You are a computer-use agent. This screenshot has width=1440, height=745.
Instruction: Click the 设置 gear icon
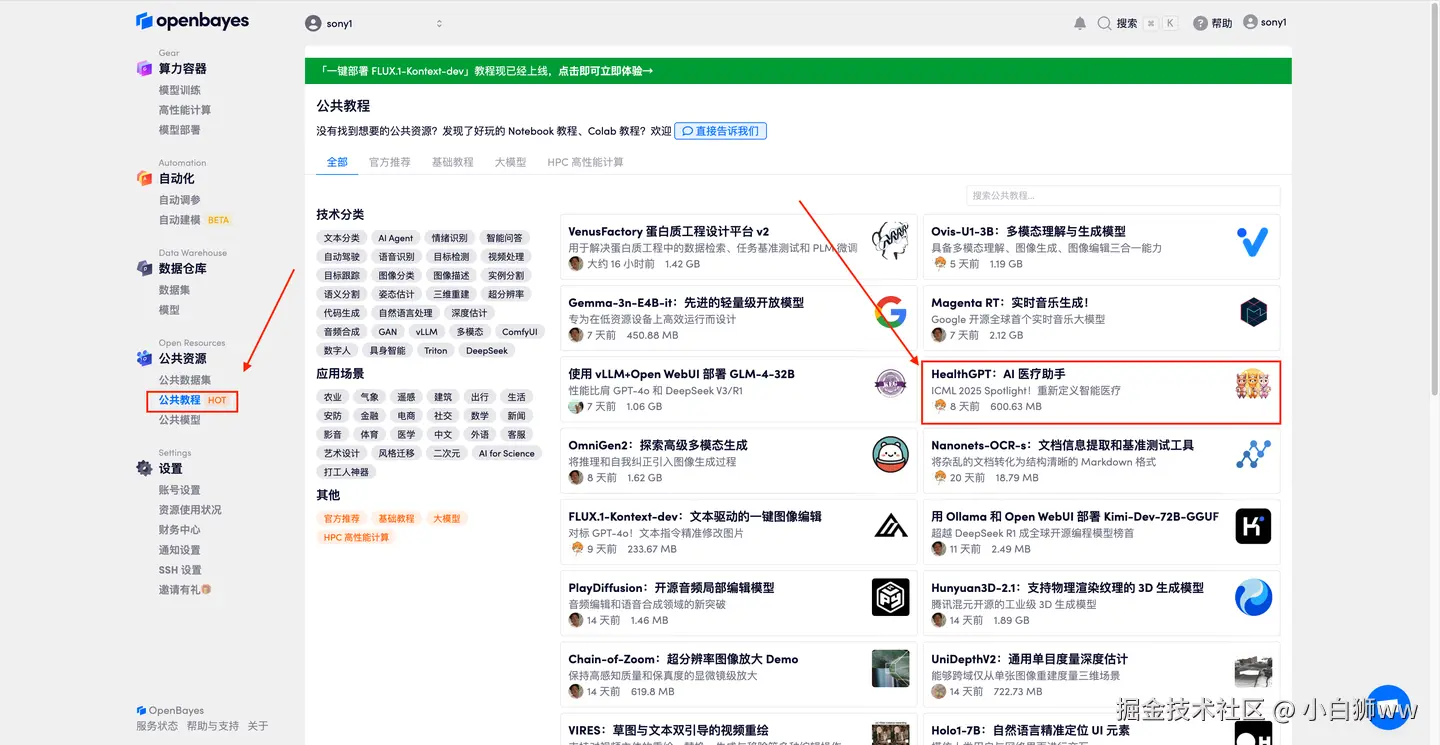tap(145, 468)
